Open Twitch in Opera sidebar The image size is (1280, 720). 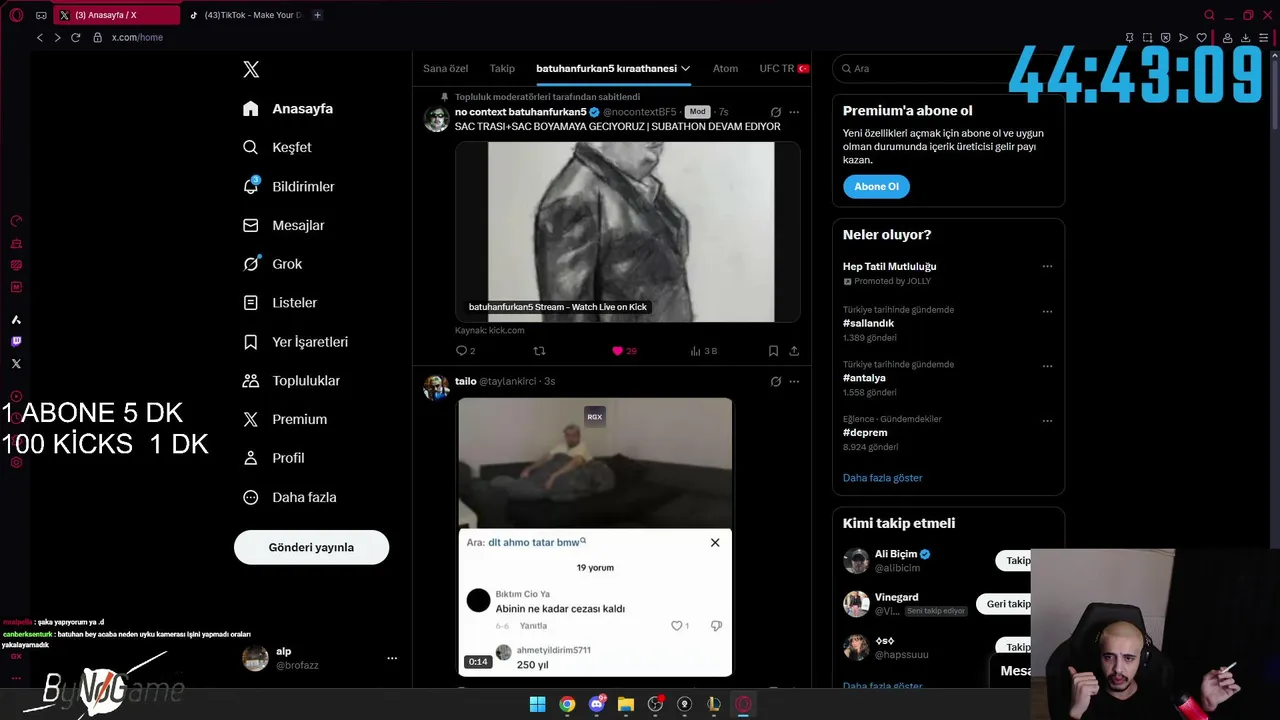(x=16, y=342)
